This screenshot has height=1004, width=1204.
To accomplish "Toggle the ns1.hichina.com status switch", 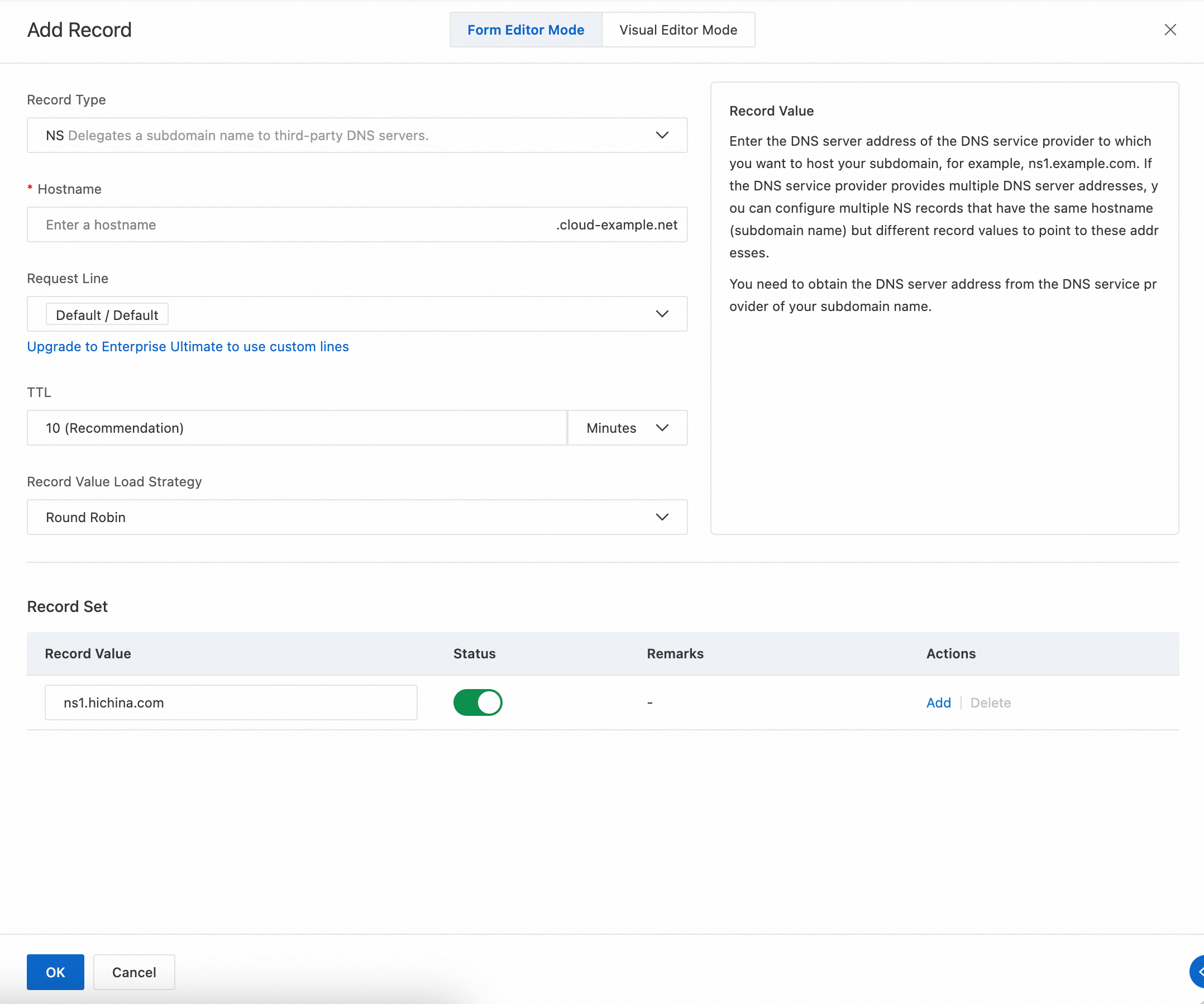I will pyautogui.click(x=477, y=702).
